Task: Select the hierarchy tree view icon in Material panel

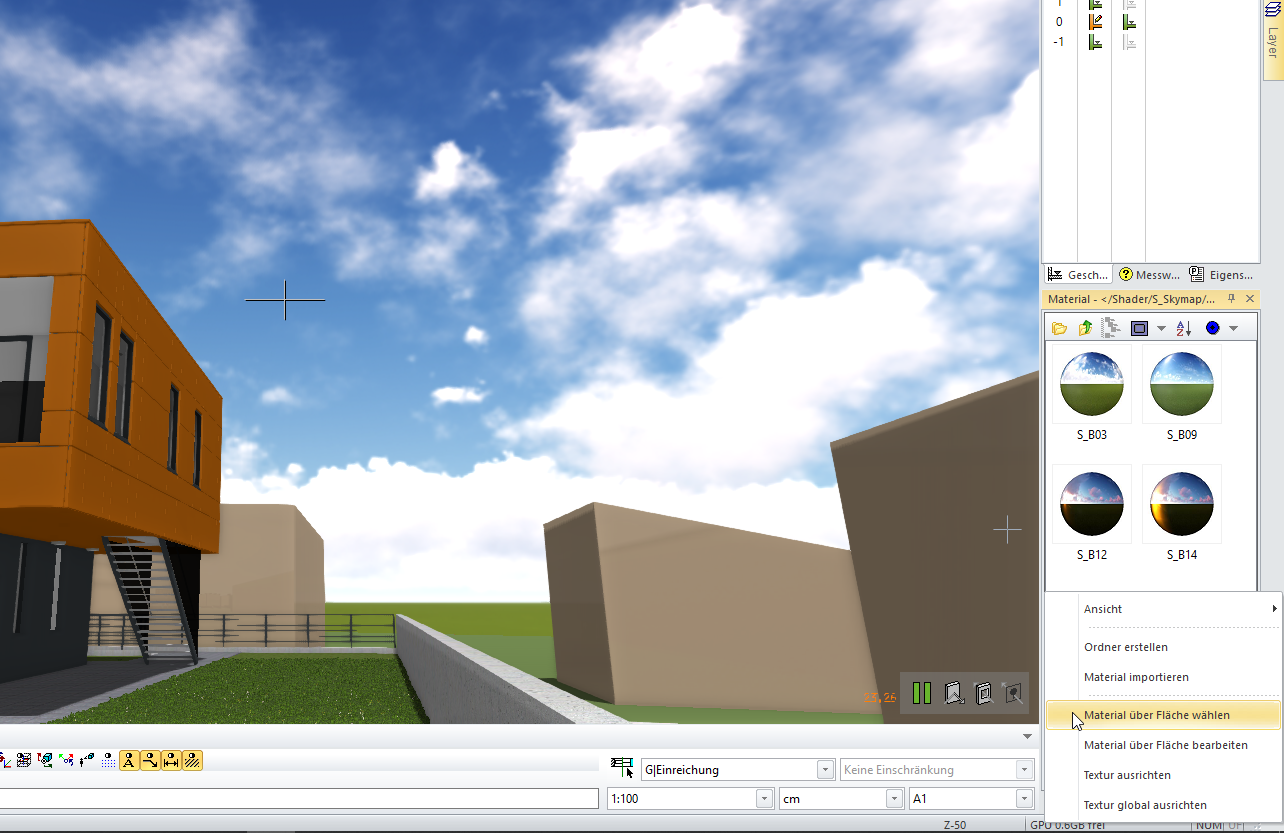Action: pyautogui.click(x=1110, y=327)
